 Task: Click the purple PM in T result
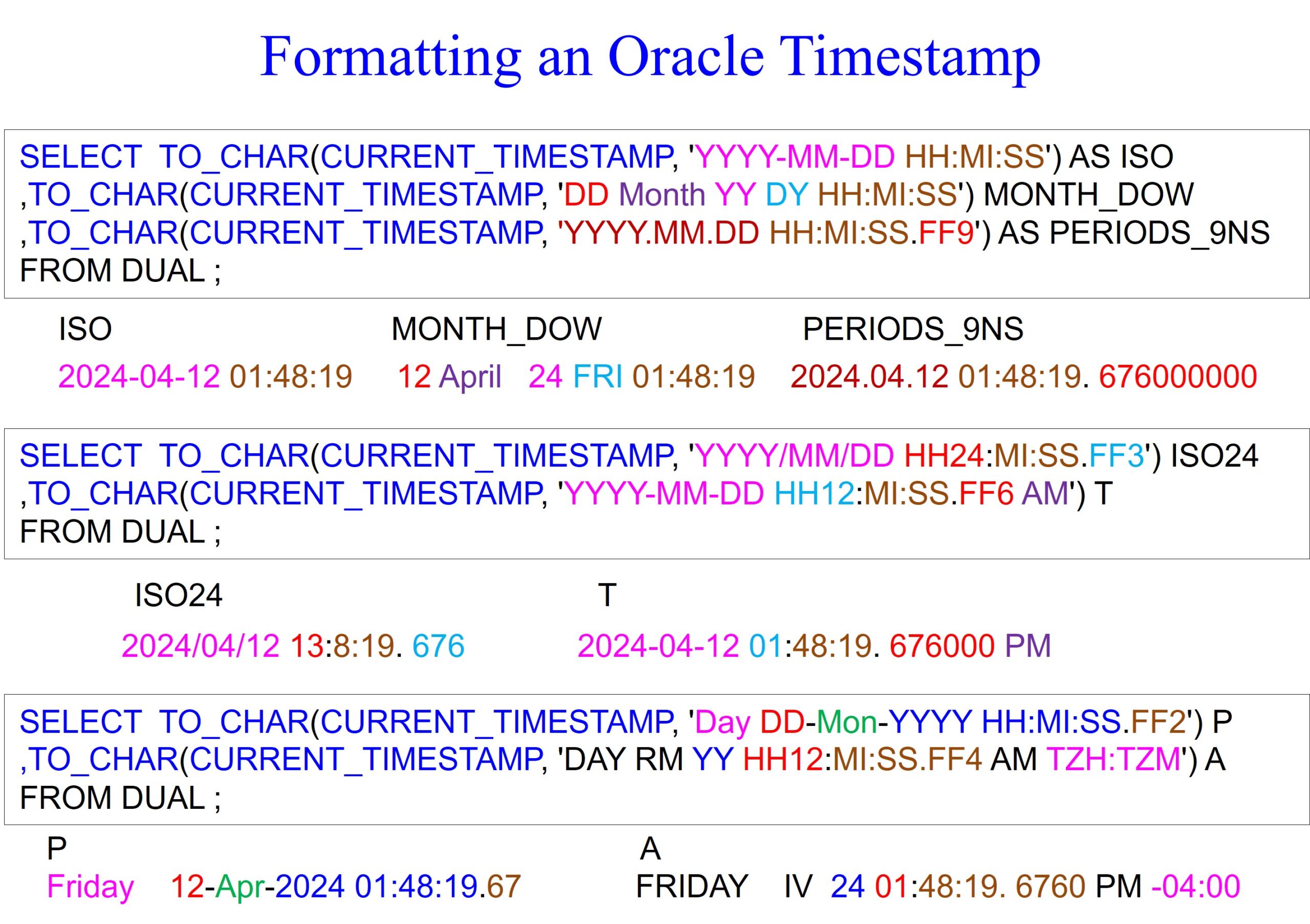[x=1028, y=646]
